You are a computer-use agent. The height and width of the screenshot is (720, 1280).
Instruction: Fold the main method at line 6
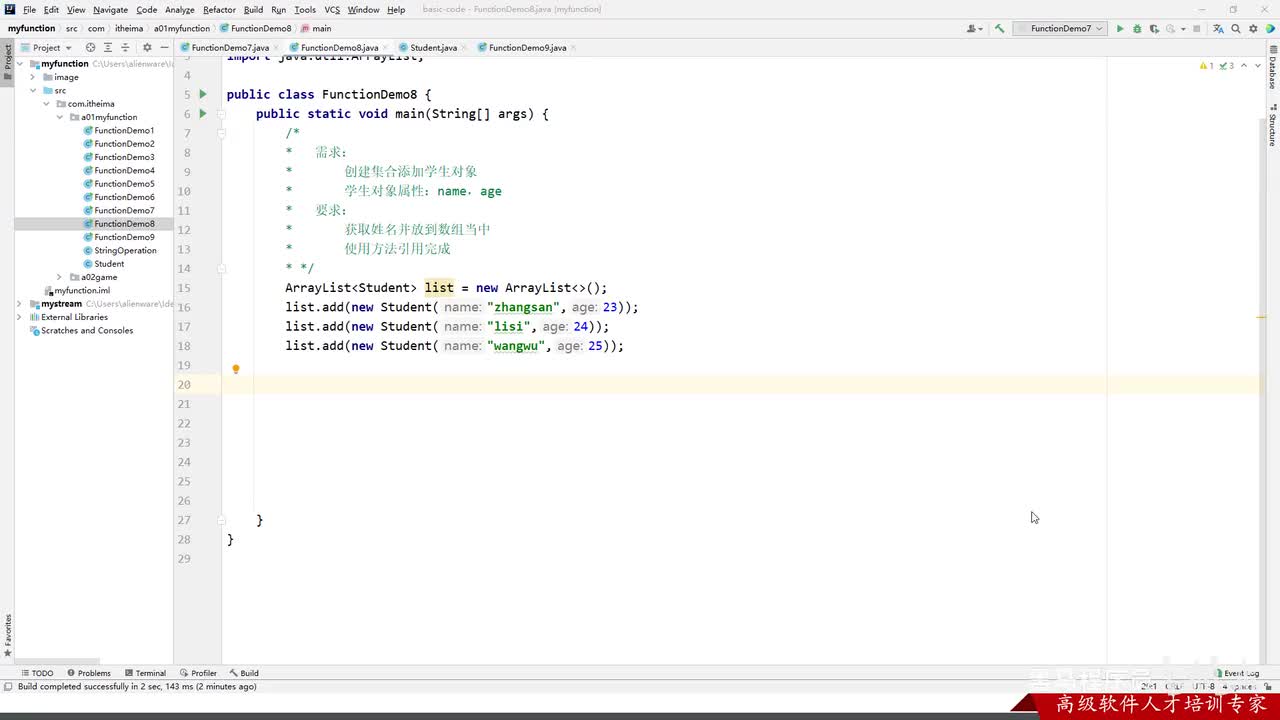pyautogui.click(x=222, y=114)
